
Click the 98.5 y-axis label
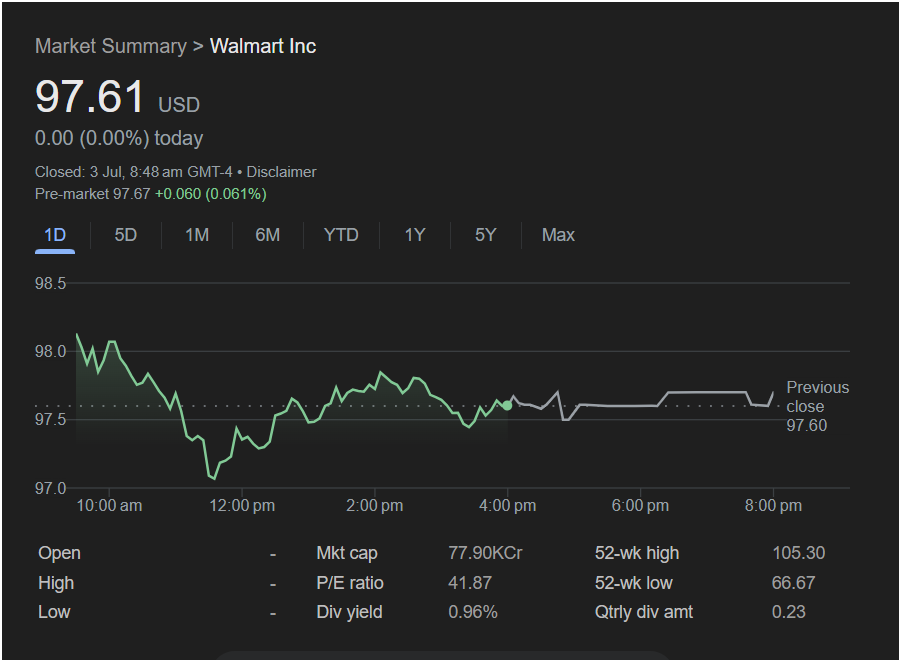tap(51, 283)
